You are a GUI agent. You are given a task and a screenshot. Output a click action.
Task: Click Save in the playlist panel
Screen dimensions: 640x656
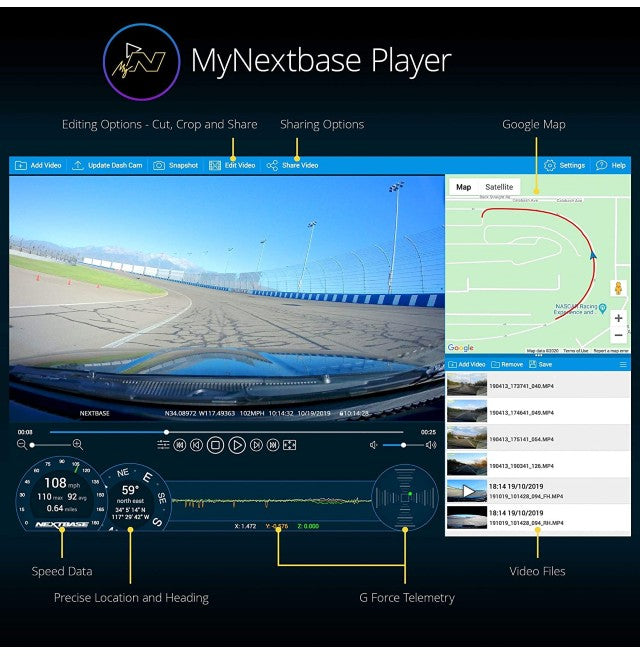pyautogui.click(x=540, y=365)
